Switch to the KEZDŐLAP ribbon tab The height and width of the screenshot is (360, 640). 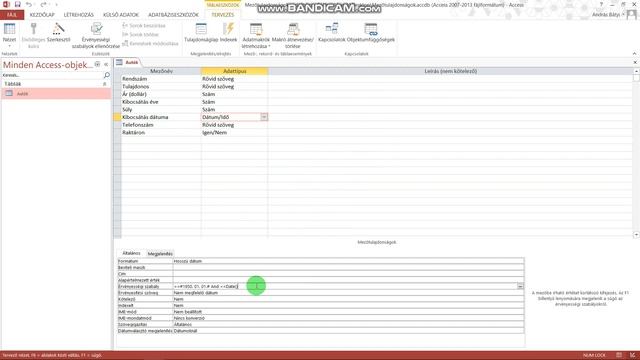[x=42, y=15]
